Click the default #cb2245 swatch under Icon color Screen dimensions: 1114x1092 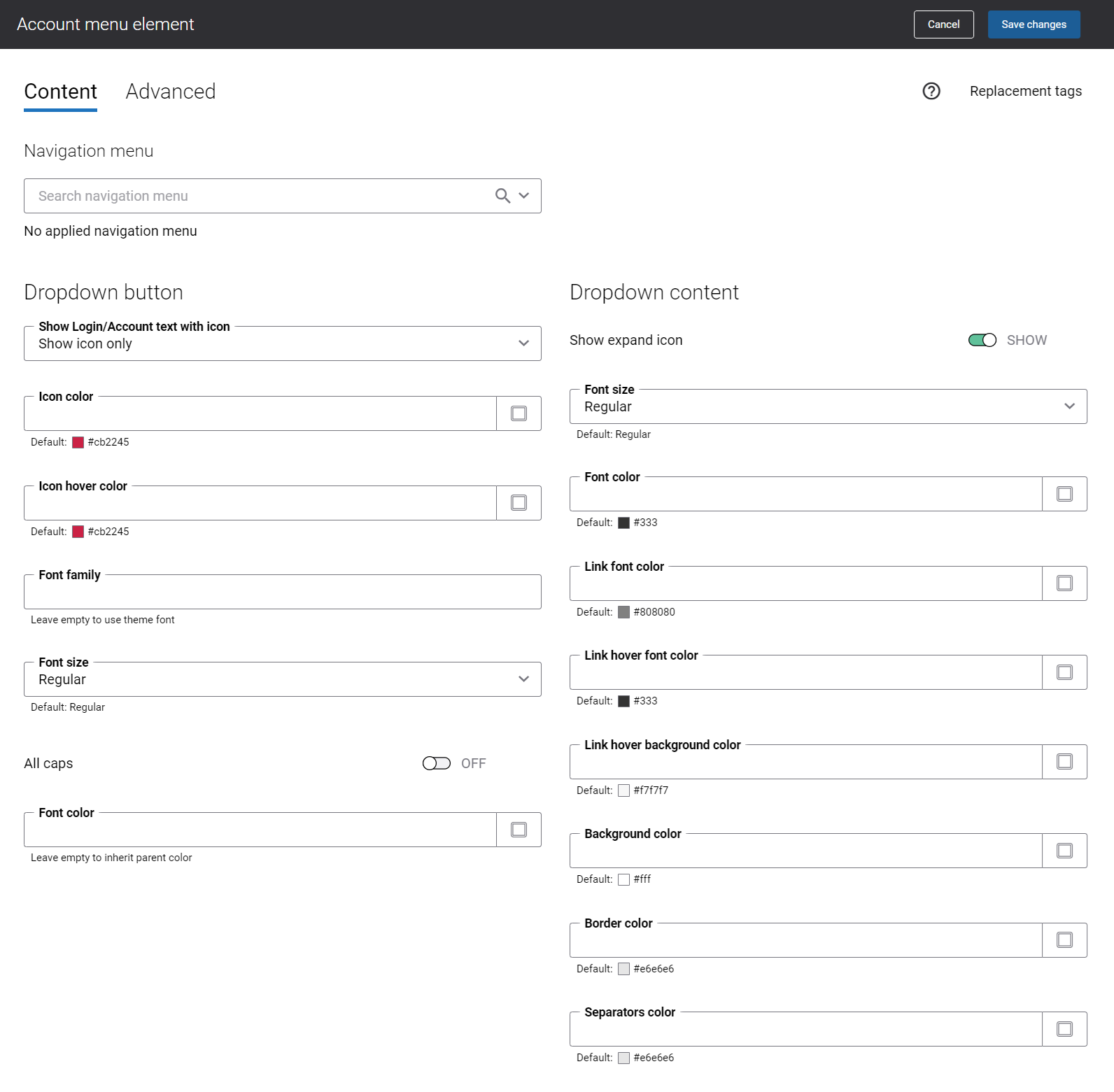pyautogui.click(x=78, y=442)
